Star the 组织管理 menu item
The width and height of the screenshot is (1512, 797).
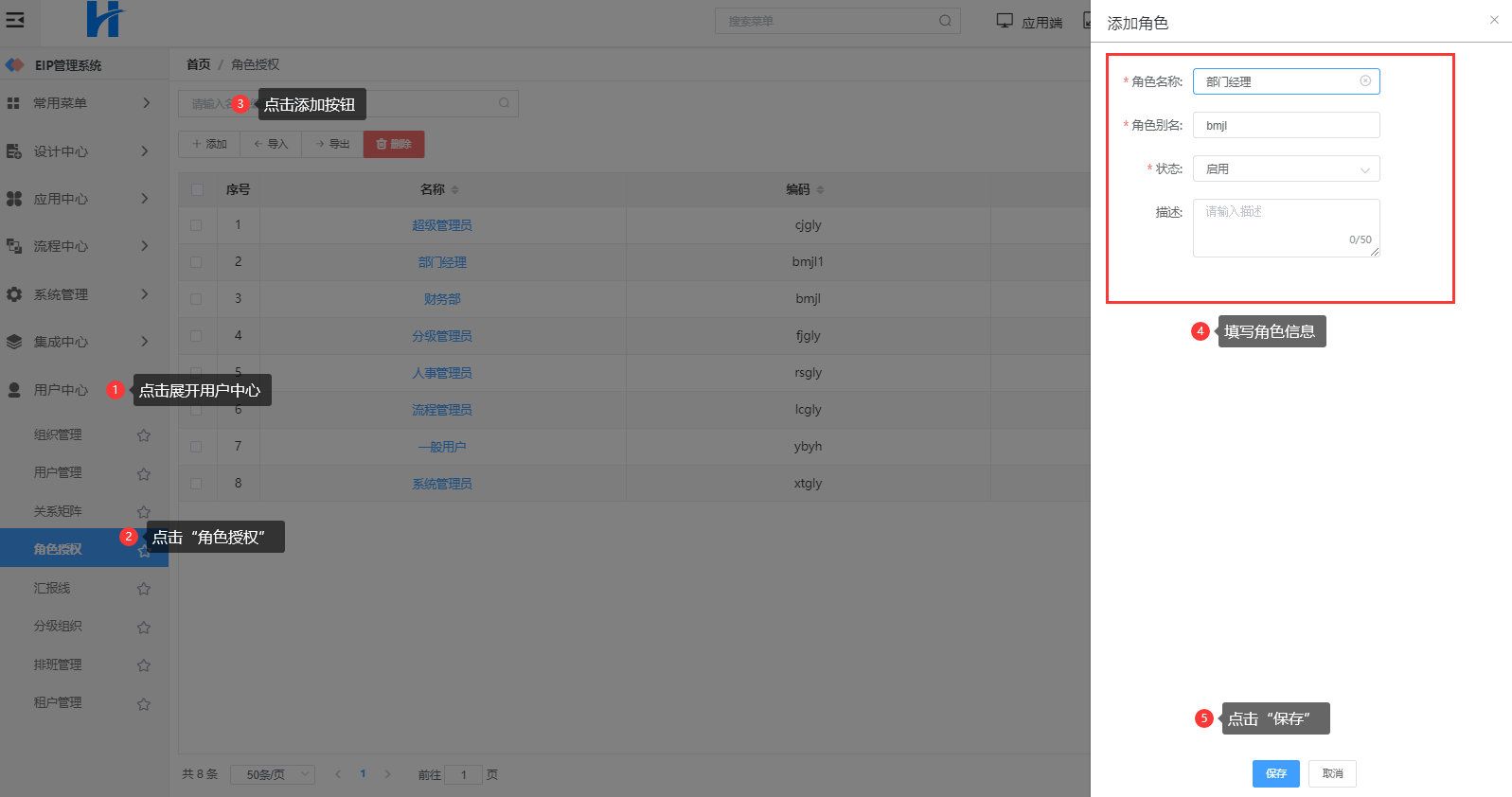point(144,435)
